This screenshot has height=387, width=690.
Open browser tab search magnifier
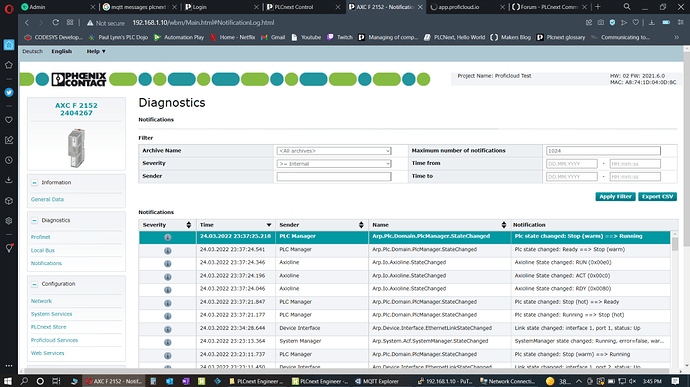627,7
